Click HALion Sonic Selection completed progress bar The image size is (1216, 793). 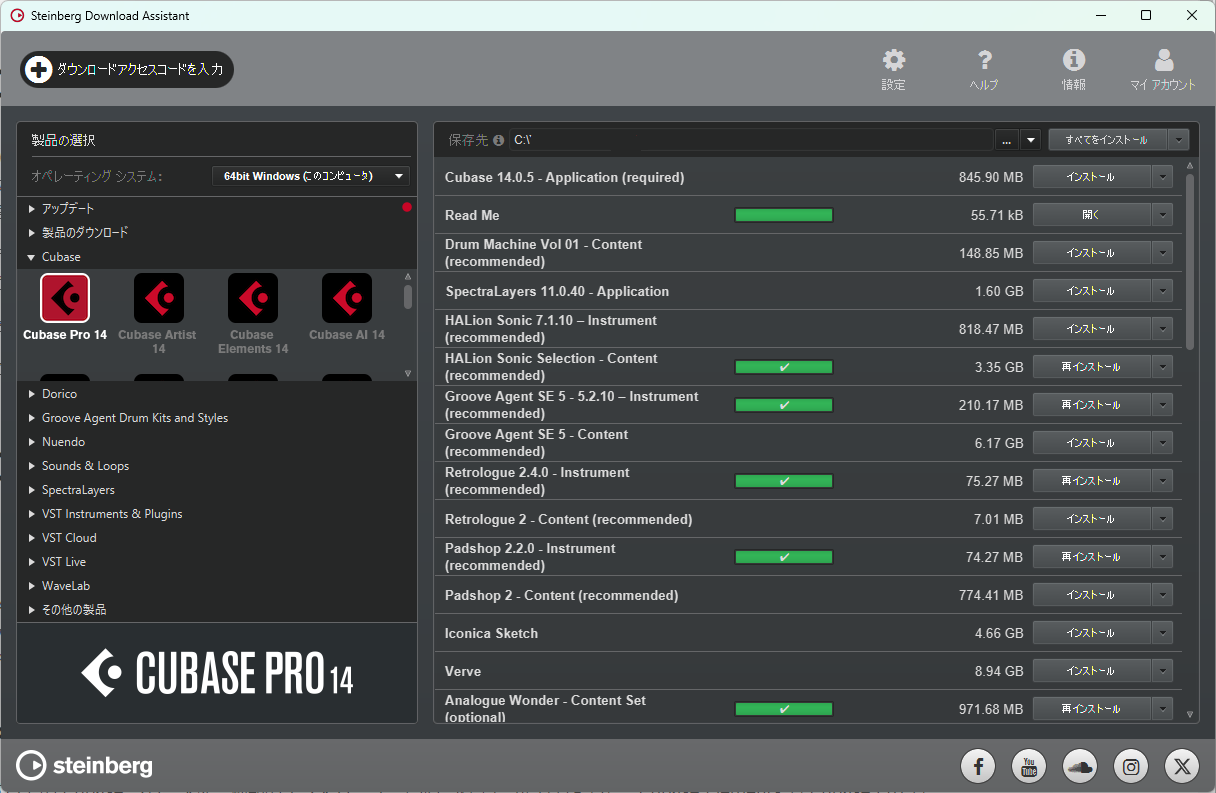784,367
